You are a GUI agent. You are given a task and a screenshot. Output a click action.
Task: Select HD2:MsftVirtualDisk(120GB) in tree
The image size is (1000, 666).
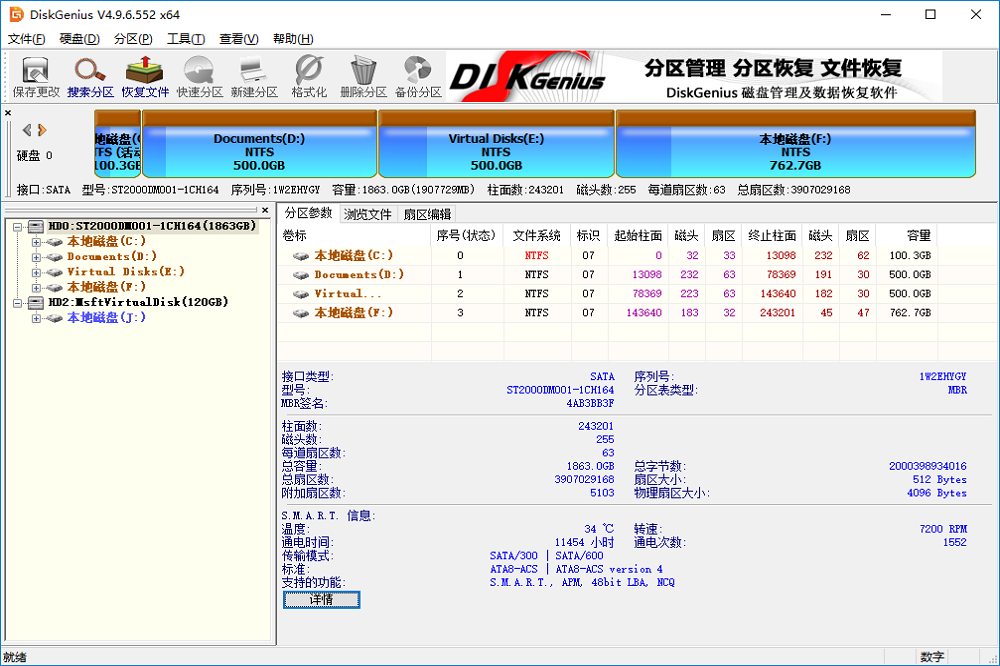pyautogui.click(x=138, y=302)
